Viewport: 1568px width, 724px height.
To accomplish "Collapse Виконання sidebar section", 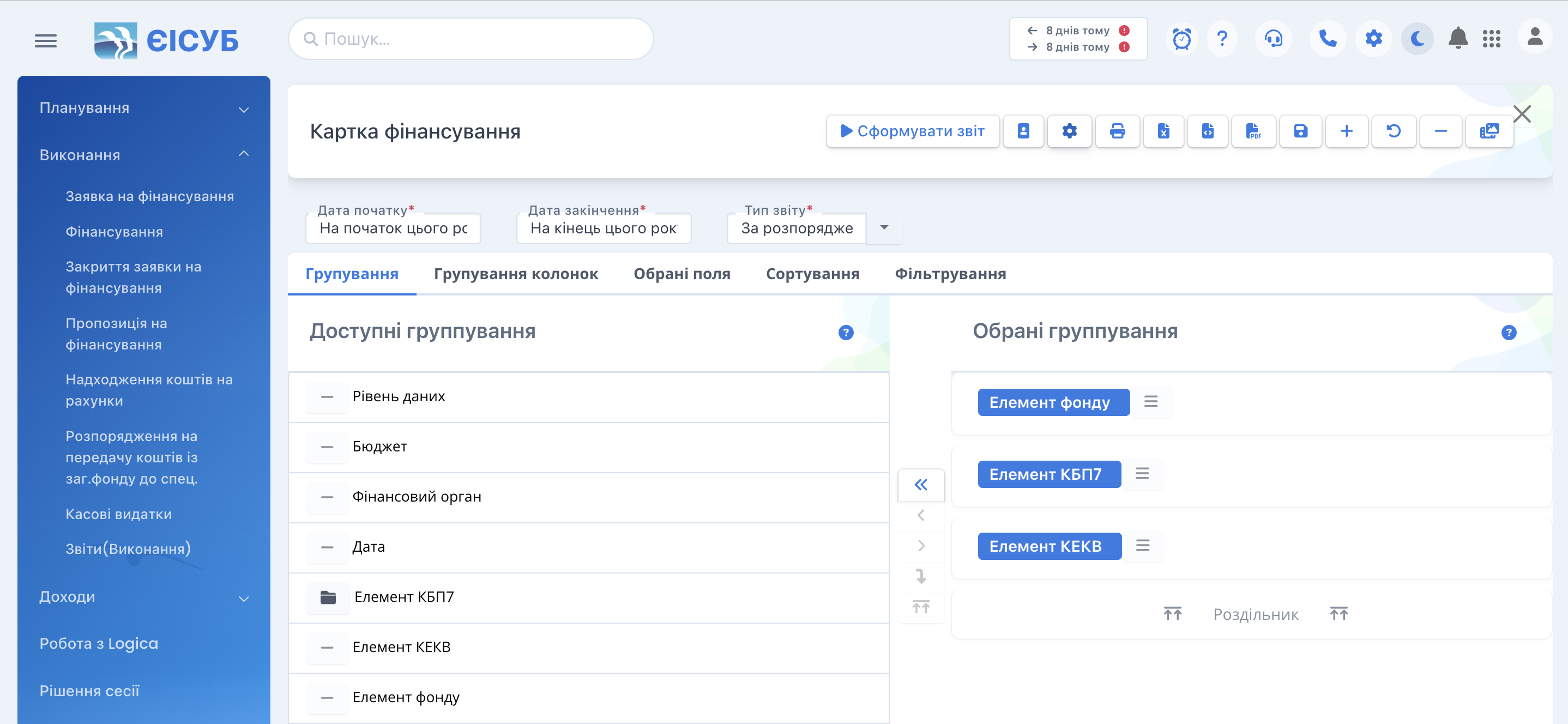I will (144, 155).
